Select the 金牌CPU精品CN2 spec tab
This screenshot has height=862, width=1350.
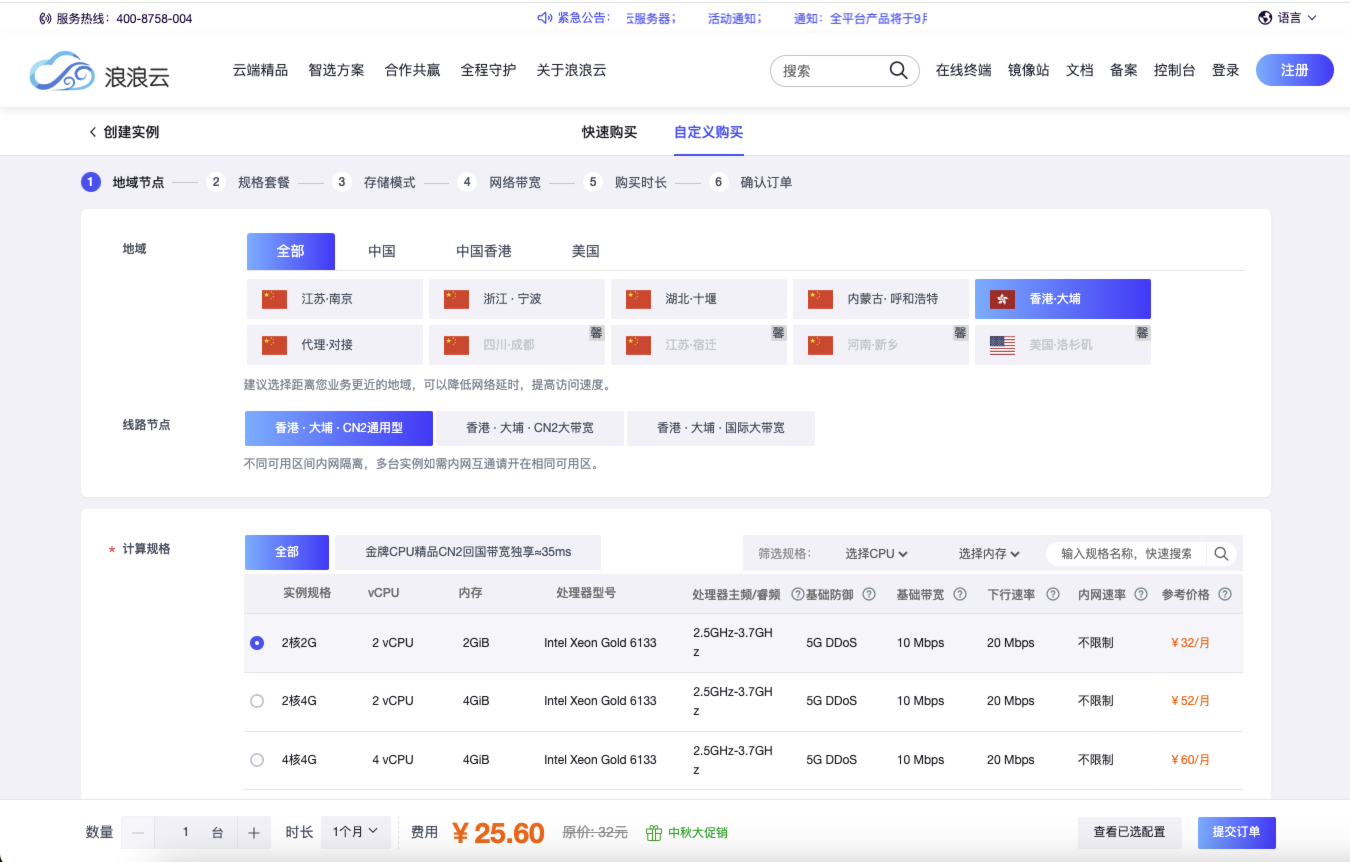(x=468, y=552)
